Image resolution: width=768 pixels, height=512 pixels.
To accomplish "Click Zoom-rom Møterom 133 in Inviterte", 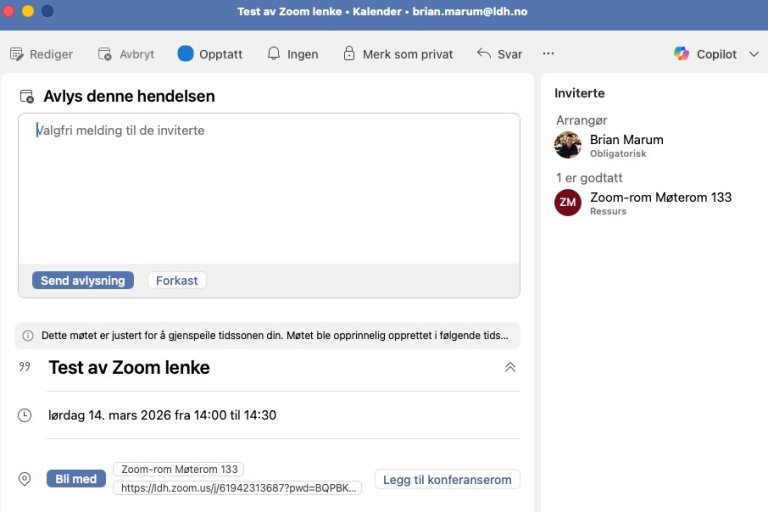I will [x=661, y=197].
